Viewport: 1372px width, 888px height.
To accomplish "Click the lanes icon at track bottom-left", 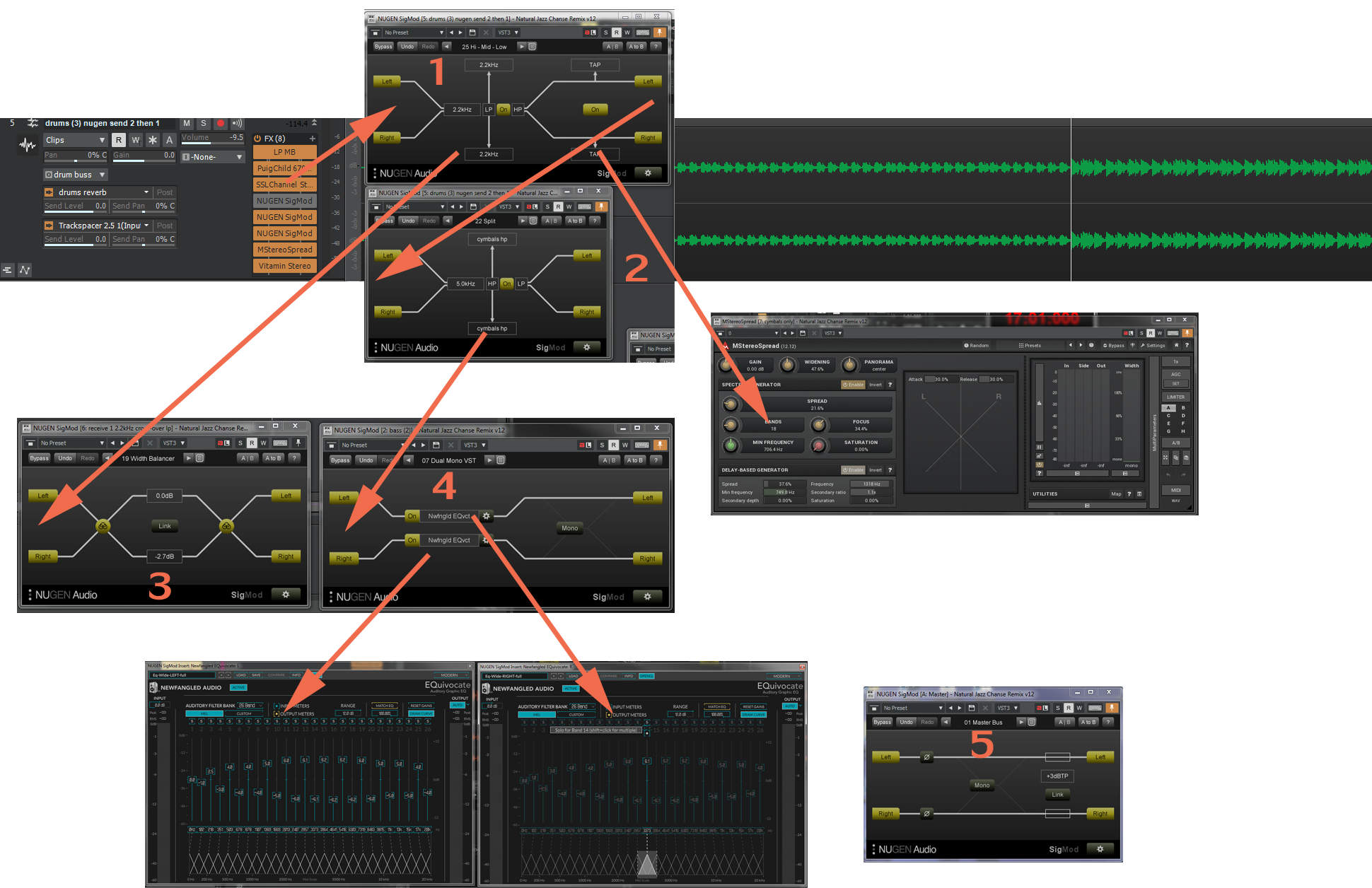I will tap(7, 270).
